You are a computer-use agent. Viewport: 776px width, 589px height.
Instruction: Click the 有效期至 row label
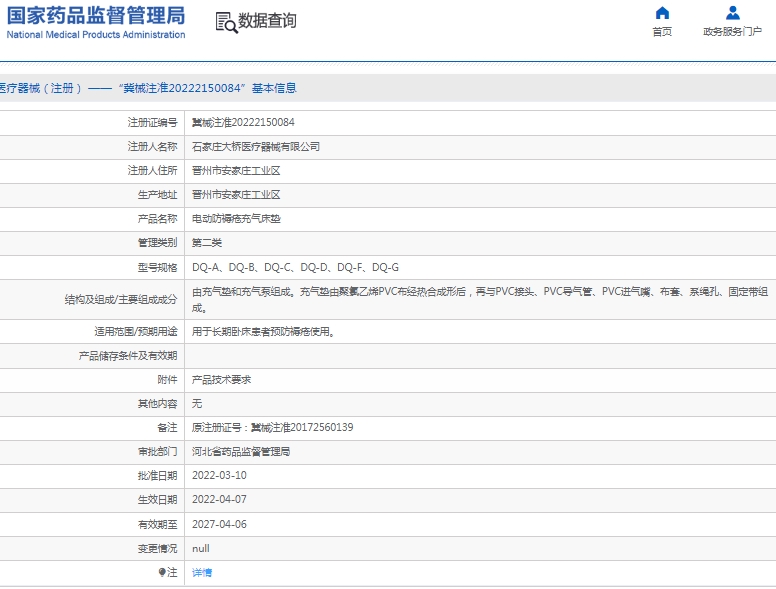point(157,524)
